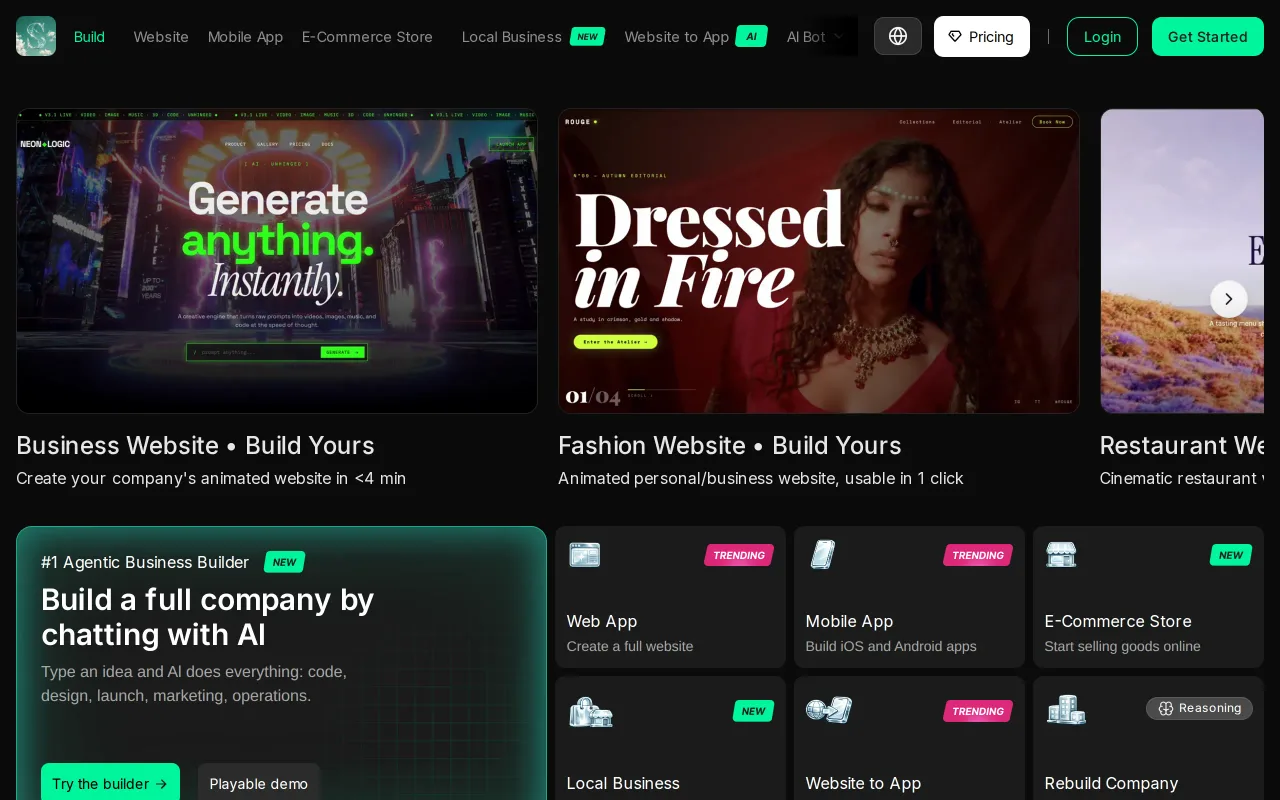
Task: Click the Mobile App phone icon
Action: tap(823, 554)
